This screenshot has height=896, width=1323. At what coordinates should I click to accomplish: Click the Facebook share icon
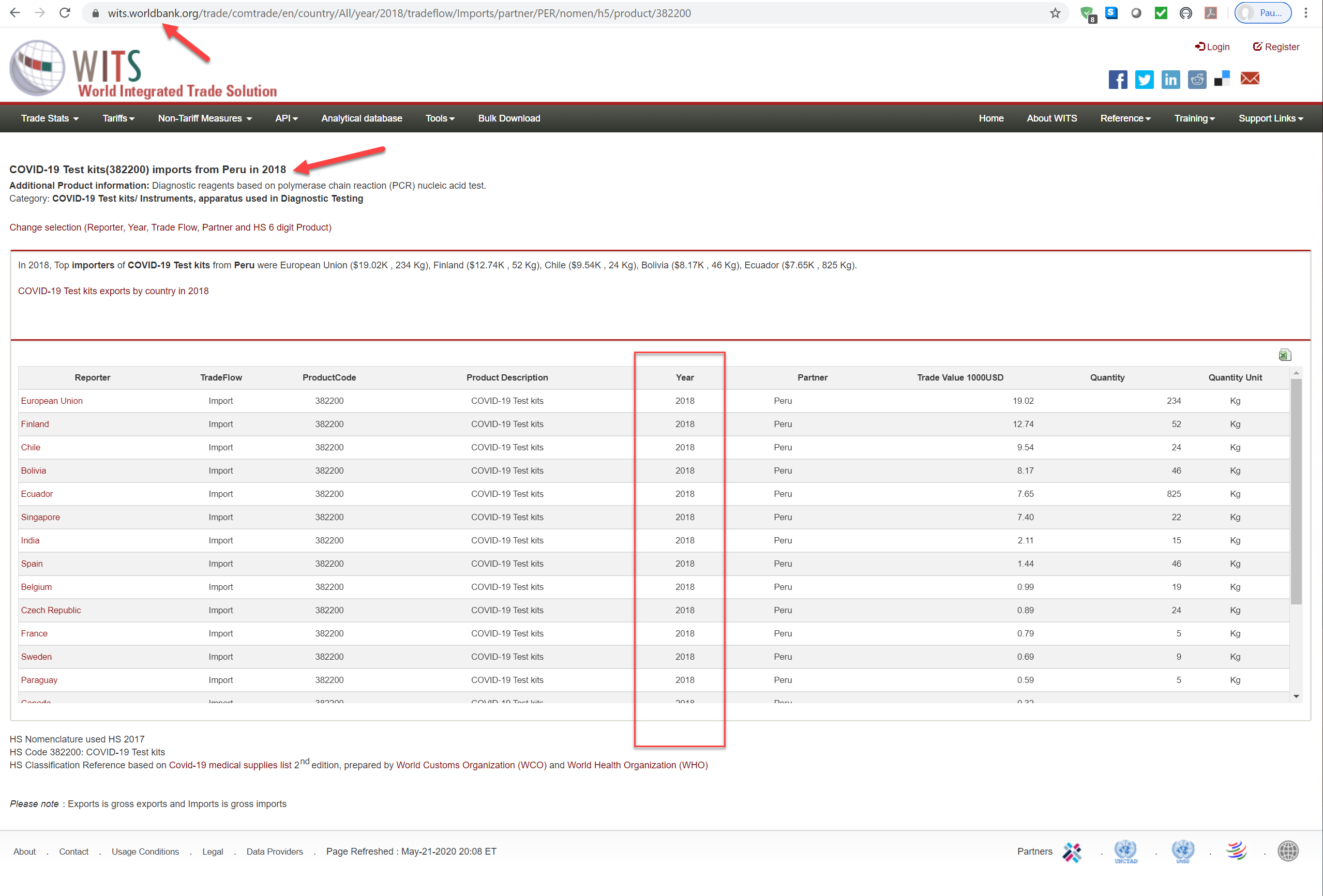pyautogui.click(x=1118, y=80)
